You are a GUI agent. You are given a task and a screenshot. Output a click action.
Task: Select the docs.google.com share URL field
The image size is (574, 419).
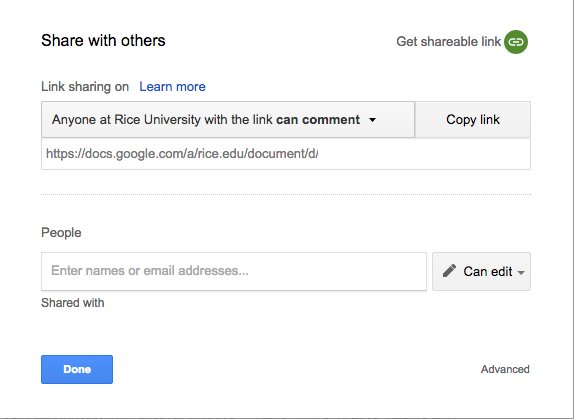tap(286, 154)
